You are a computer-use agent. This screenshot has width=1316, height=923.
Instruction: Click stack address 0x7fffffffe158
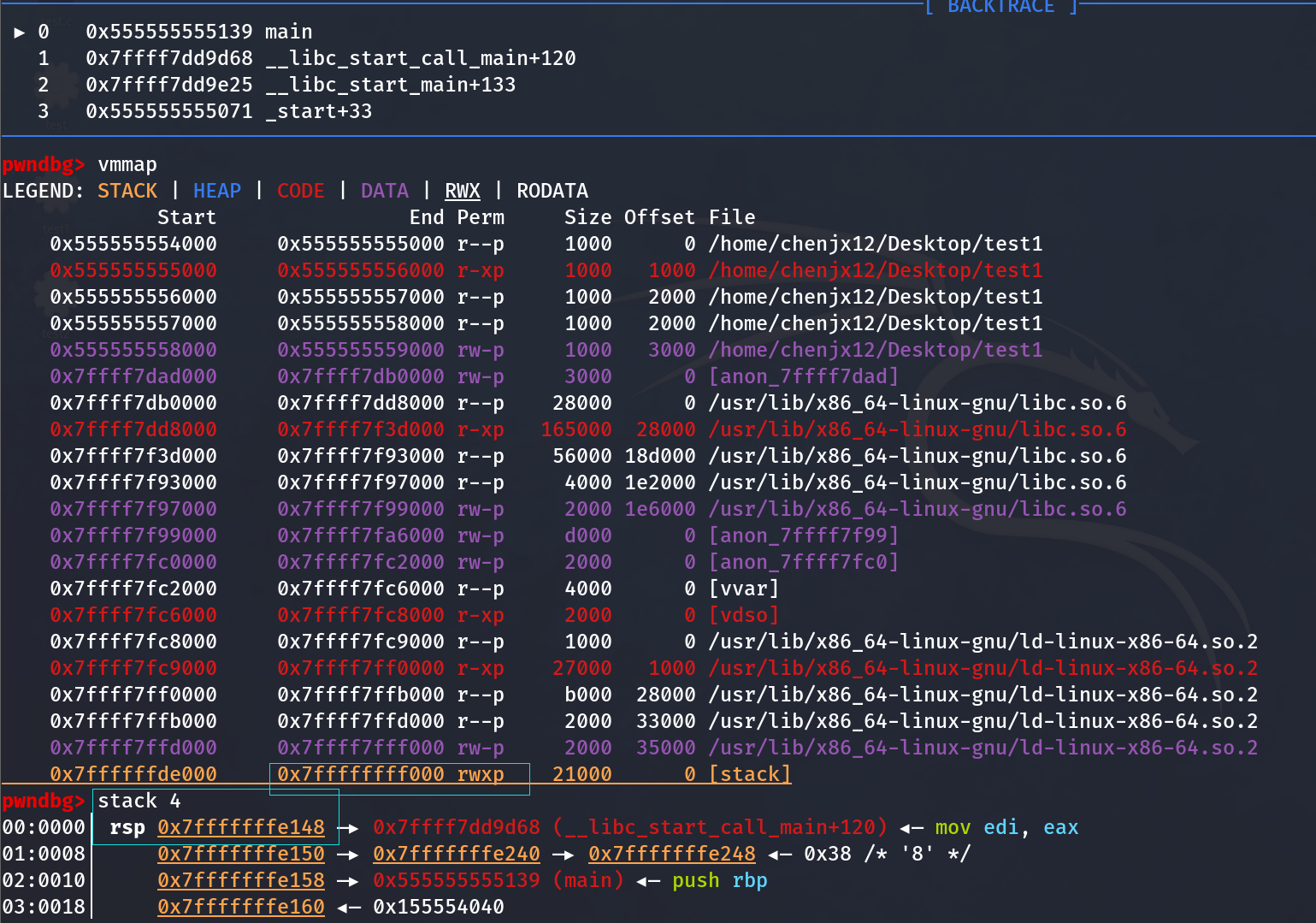click(241, 880)
